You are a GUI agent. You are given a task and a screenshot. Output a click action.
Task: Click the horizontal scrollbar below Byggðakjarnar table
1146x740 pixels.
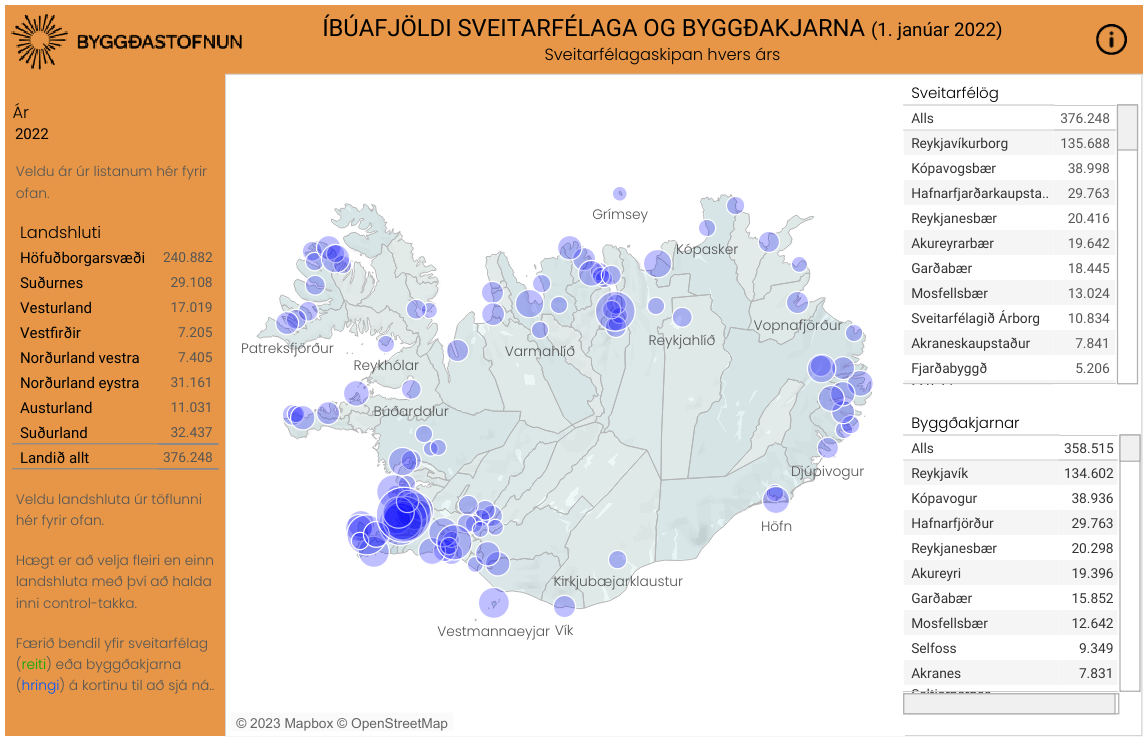click(x=1010, y=704)
